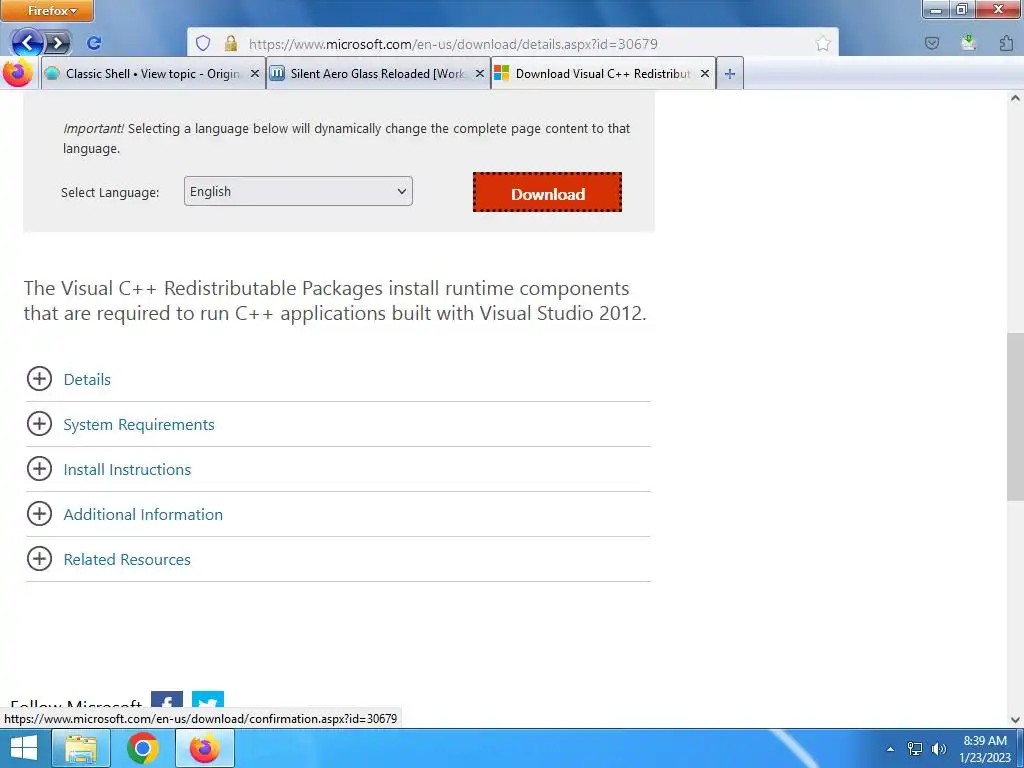Viewport: 1024px width, 768px height.
Task: Click the Install Instructions link text
Action: tap(127, 470)
